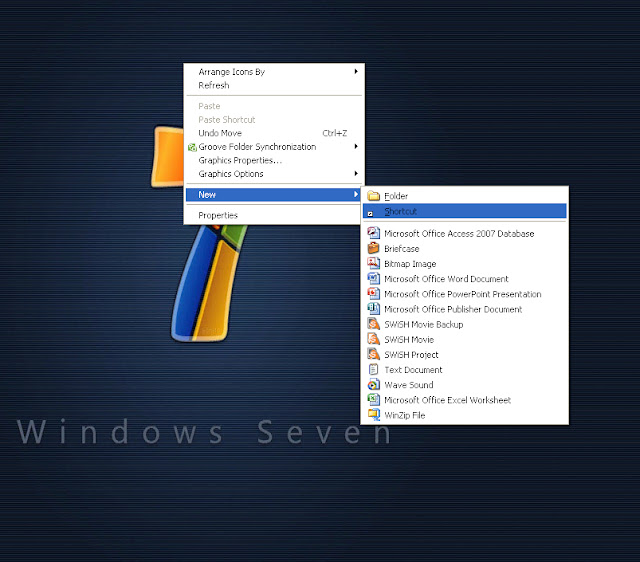Expand the Graphics Options submenu arrow
The width and height of the screenshot is (640, 562).
coord(356,173)
